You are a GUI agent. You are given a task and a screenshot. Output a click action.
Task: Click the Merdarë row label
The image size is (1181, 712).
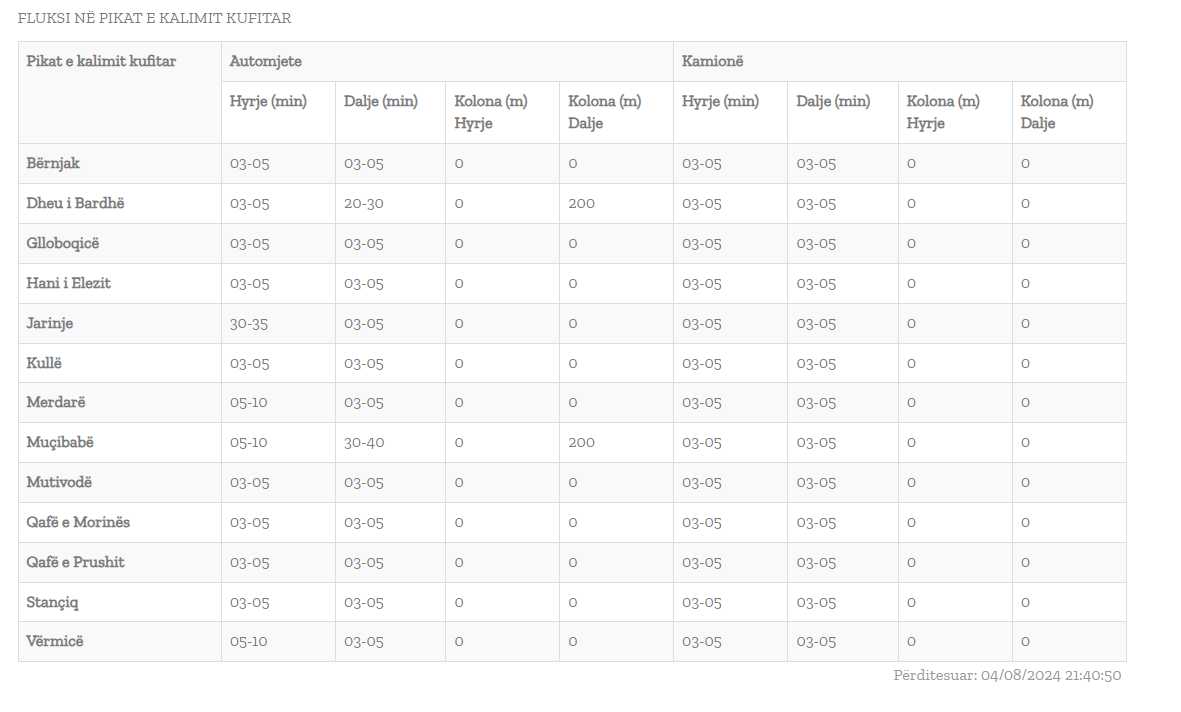coord(56,402)
